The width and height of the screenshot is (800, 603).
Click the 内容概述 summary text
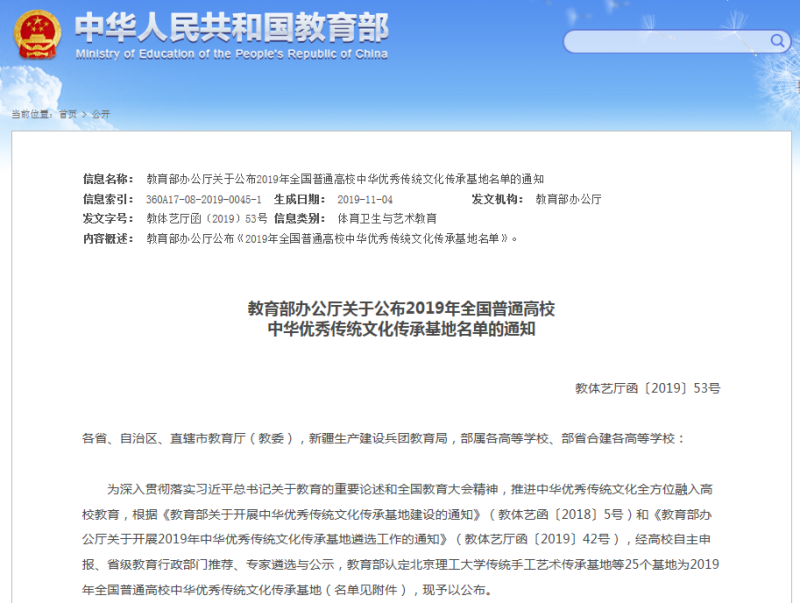tap(332, 238)
